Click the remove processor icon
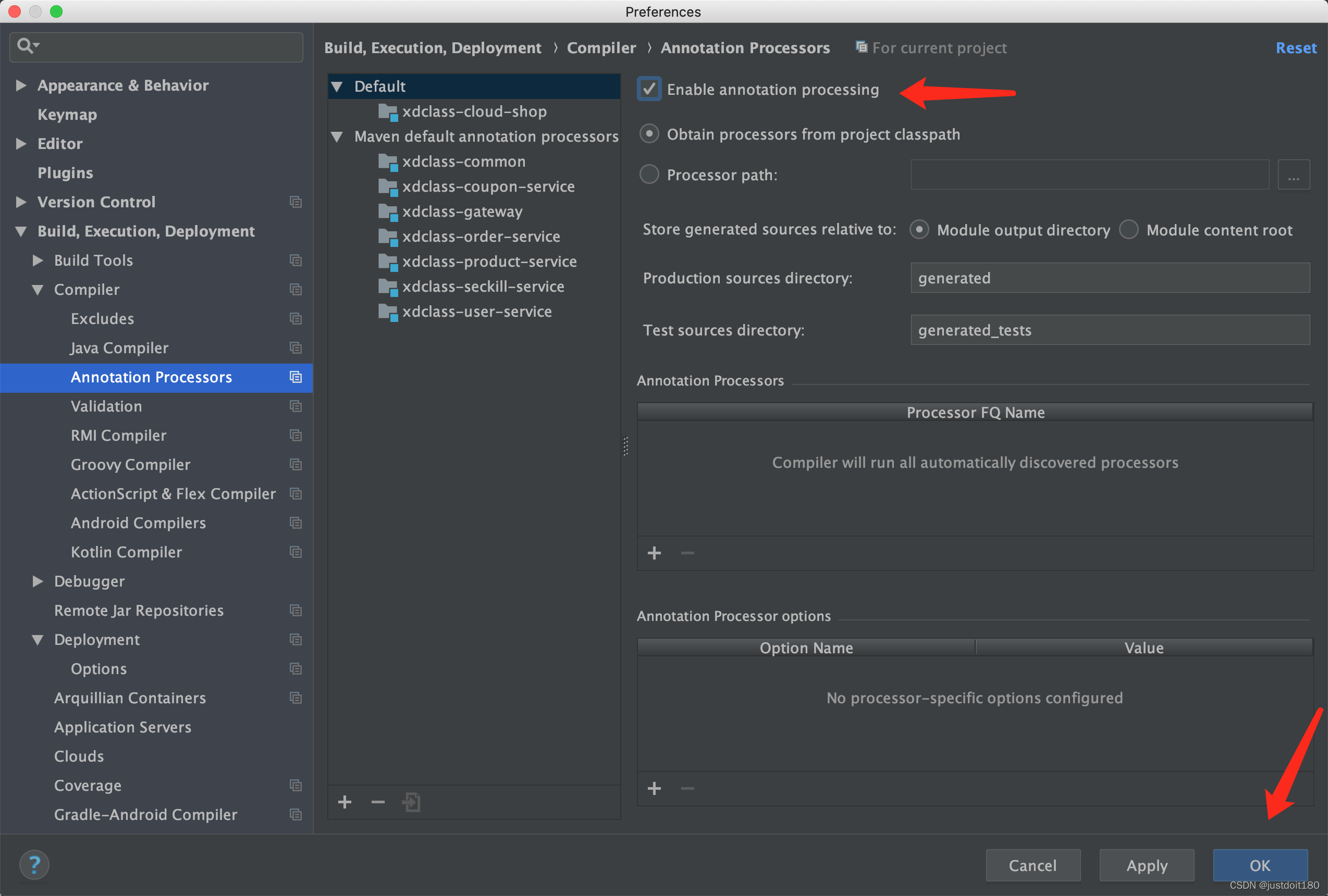1328x896 pixels. pos(687,552)
